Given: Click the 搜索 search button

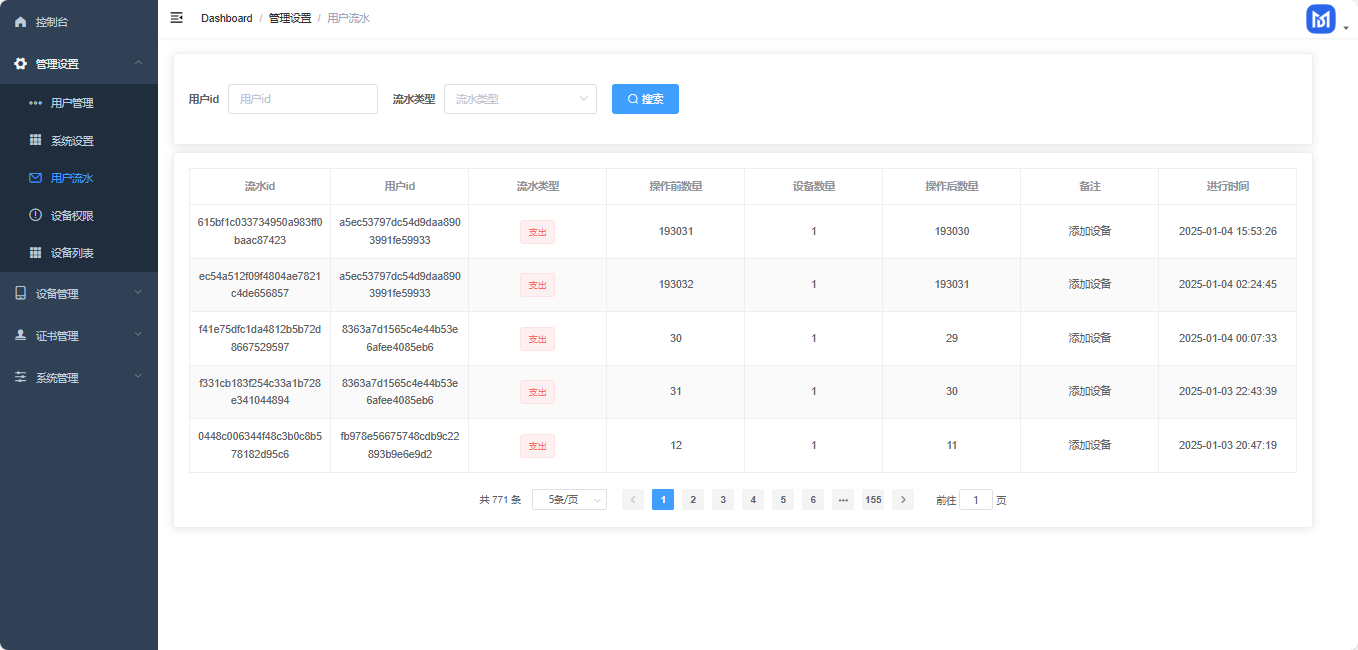Looking at the screenshot, I should [x=645, y=99].
